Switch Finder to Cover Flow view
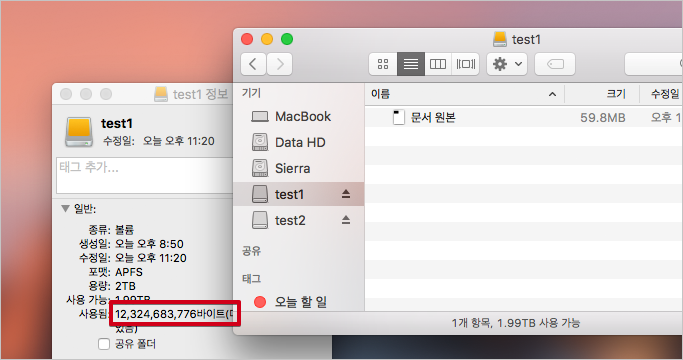683x360 pixels. [466, 65]
